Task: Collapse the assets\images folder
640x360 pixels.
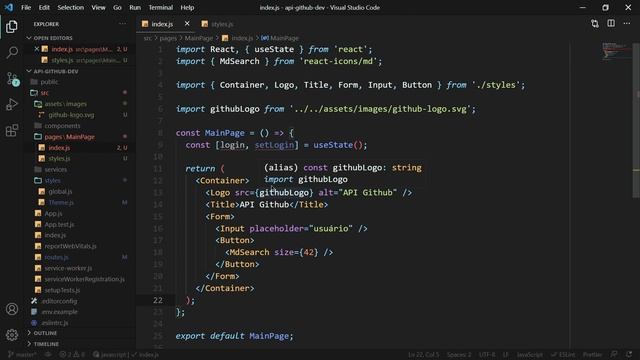Action: [x=80, y=104]
